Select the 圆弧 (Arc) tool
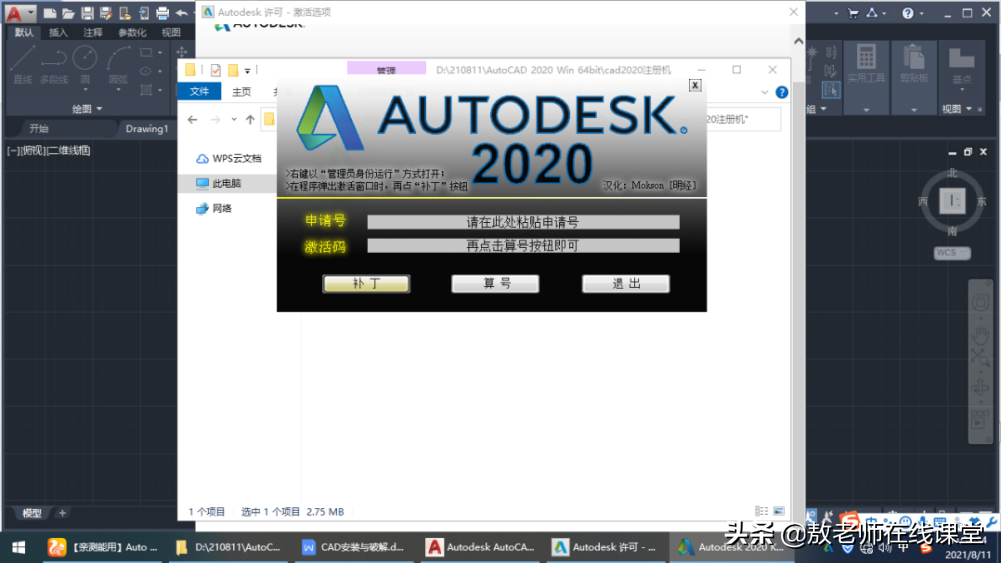 coord(117,65)
